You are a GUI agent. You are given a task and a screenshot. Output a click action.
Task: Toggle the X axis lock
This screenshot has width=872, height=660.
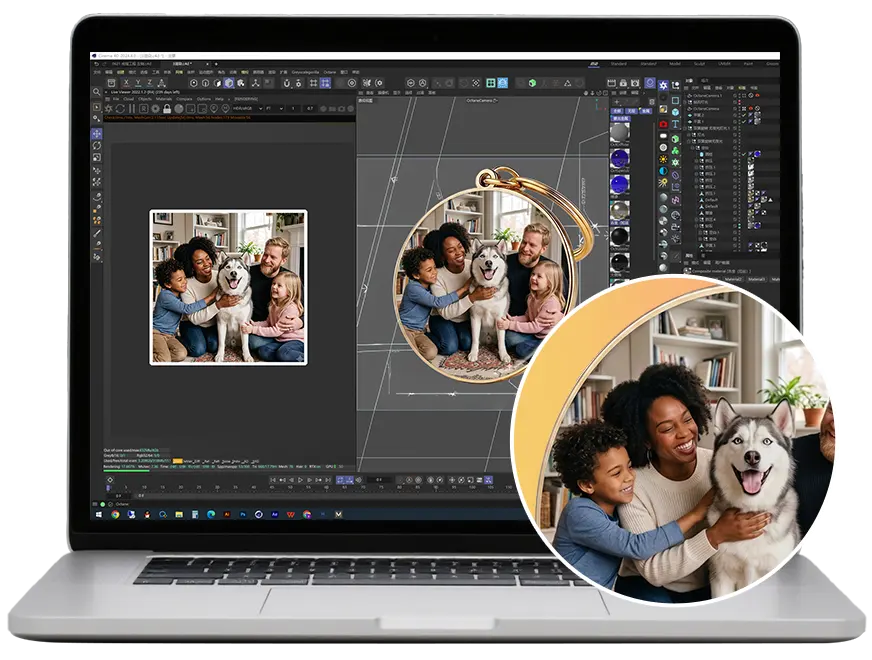126,83
